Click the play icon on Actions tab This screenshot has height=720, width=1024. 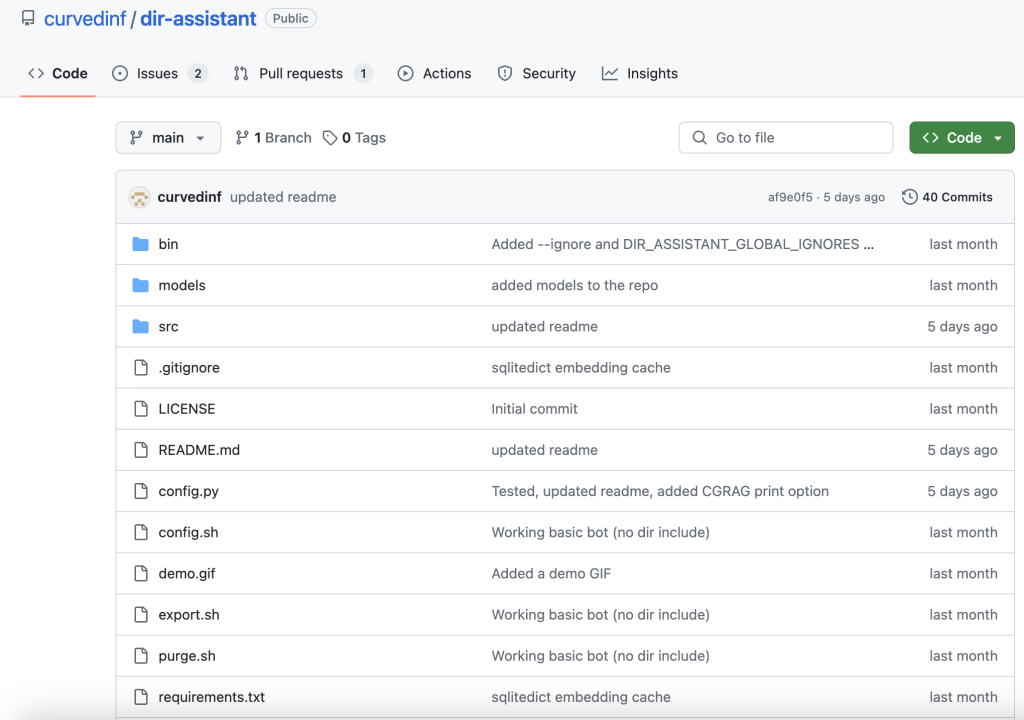(406, 73)
